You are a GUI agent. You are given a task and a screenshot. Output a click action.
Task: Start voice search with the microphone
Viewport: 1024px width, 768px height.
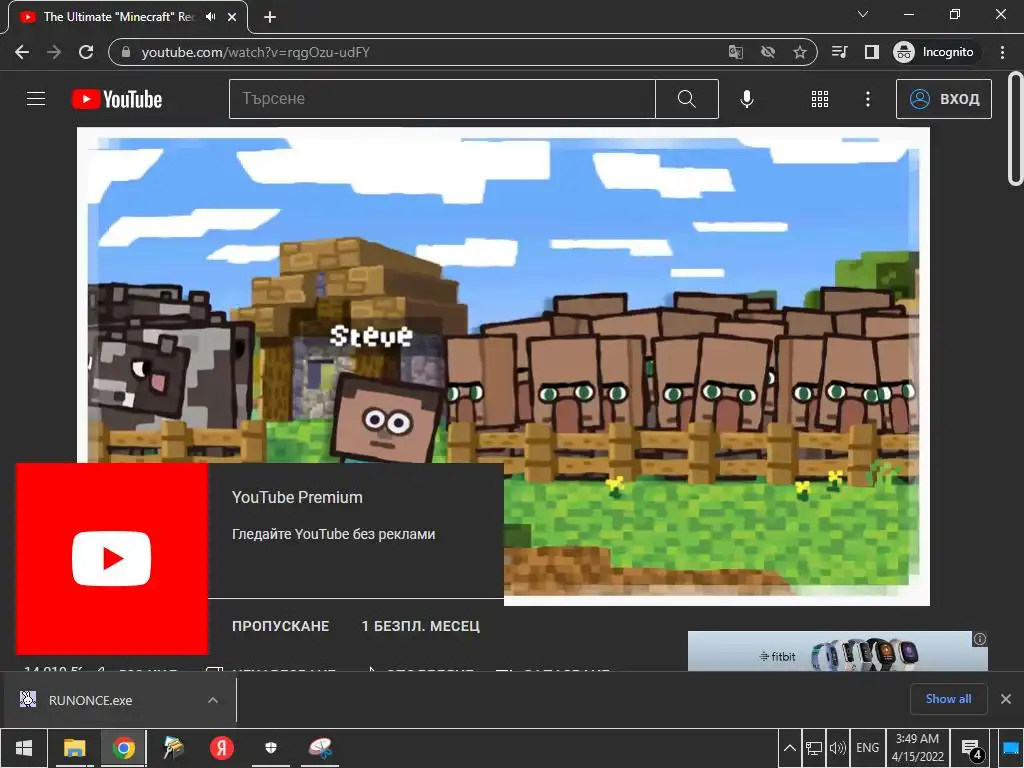[746, 99]
